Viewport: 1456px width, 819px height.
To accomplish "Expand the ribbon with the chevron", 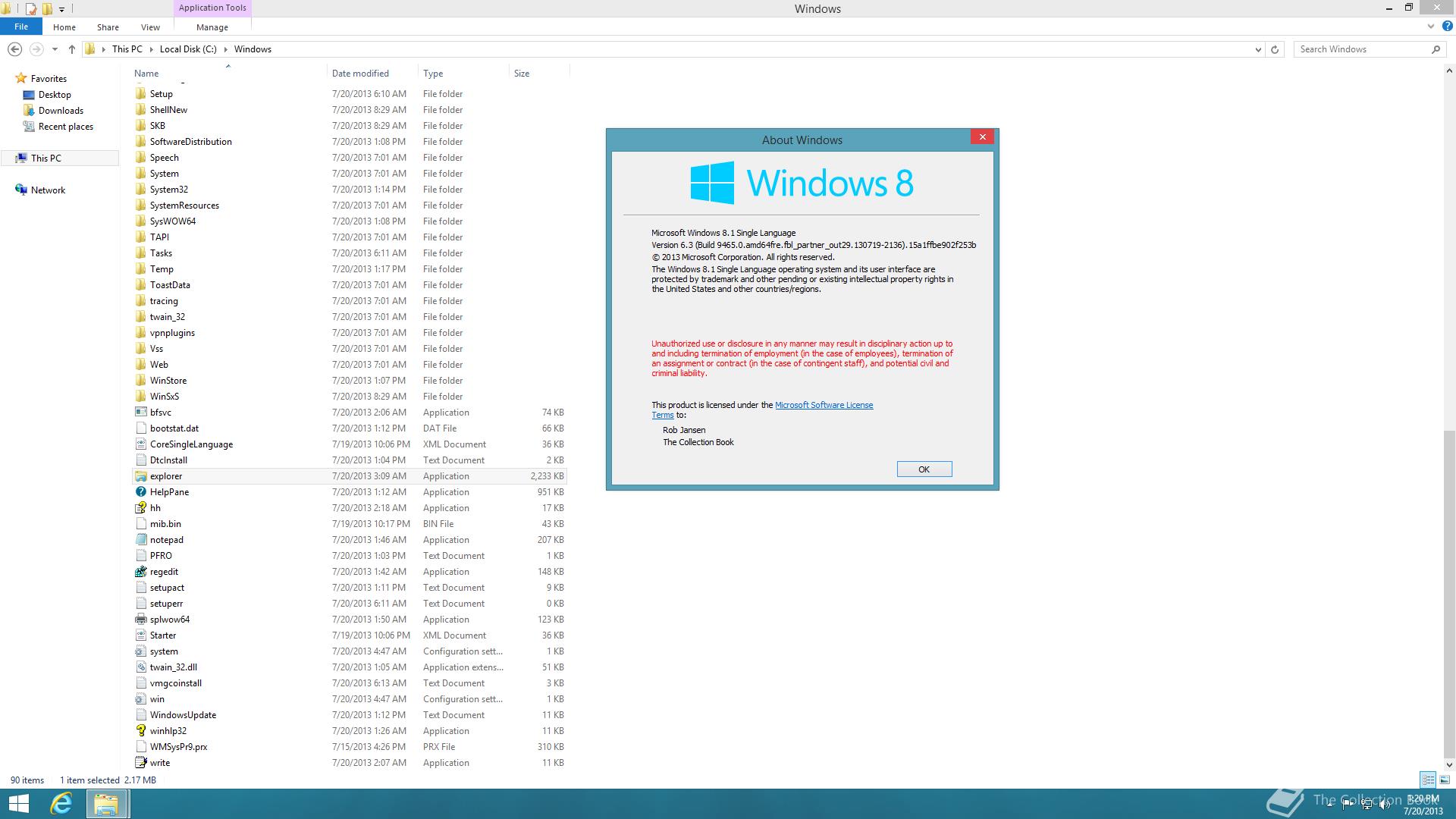I will tap(1431, 26).
